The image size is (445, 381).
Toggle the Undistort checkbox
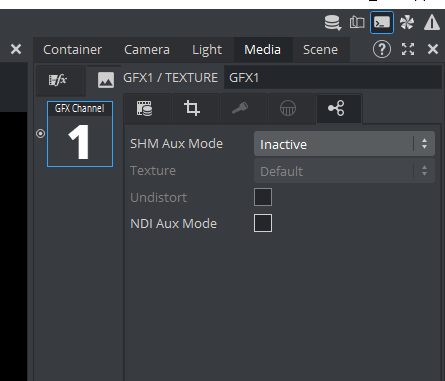click(x=263, y=197)
